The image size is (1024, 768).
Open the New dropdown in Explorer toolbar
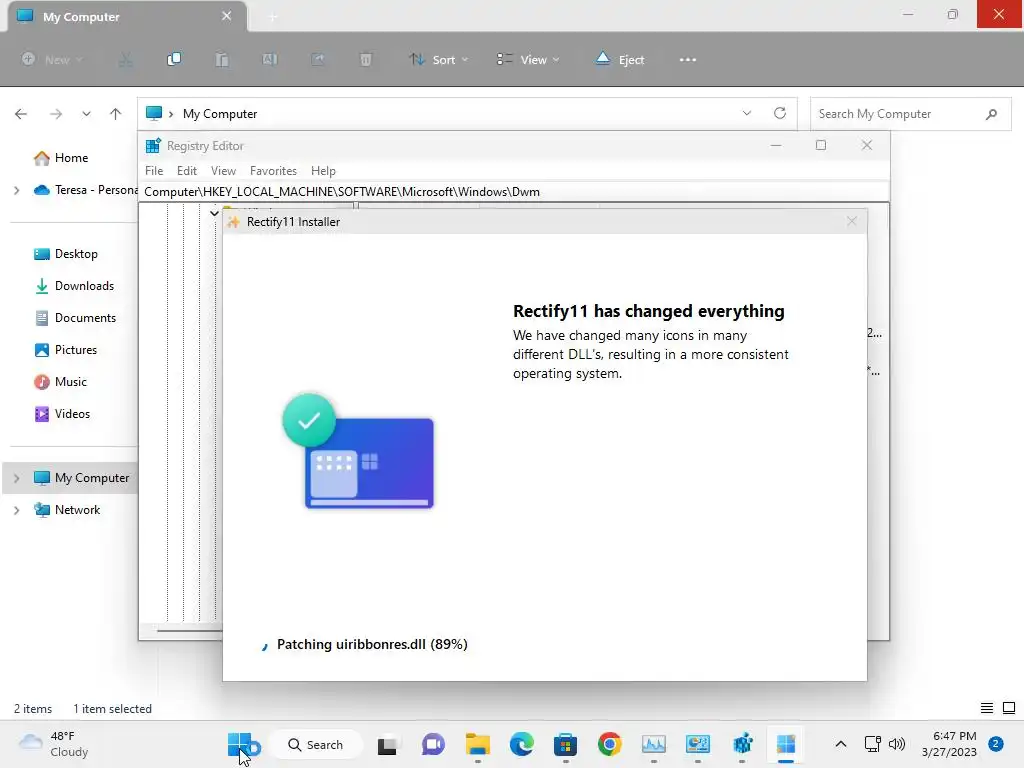point(52,59)
